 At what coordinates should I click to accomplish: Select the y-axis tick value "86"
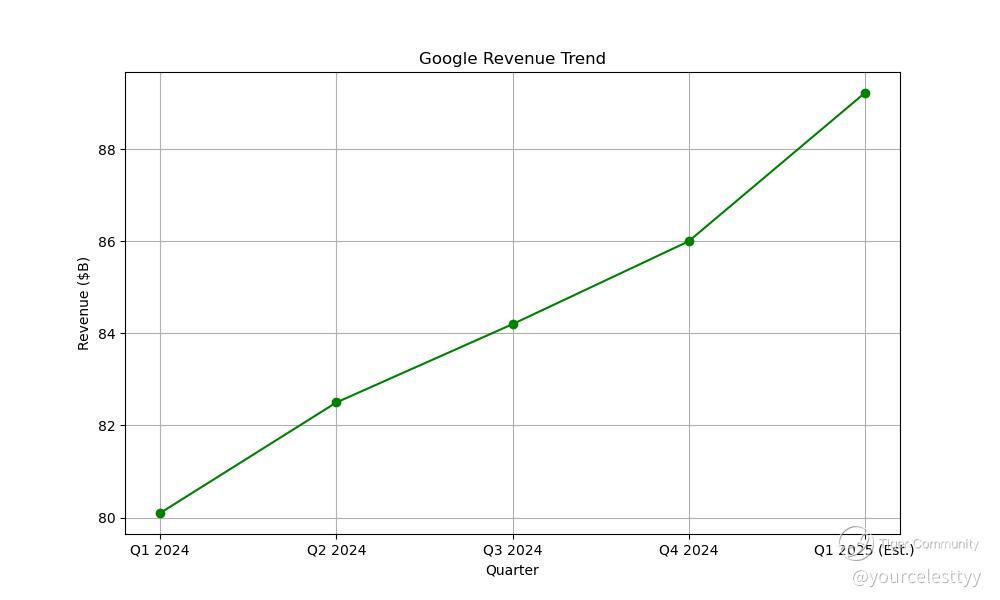point(107,242)
